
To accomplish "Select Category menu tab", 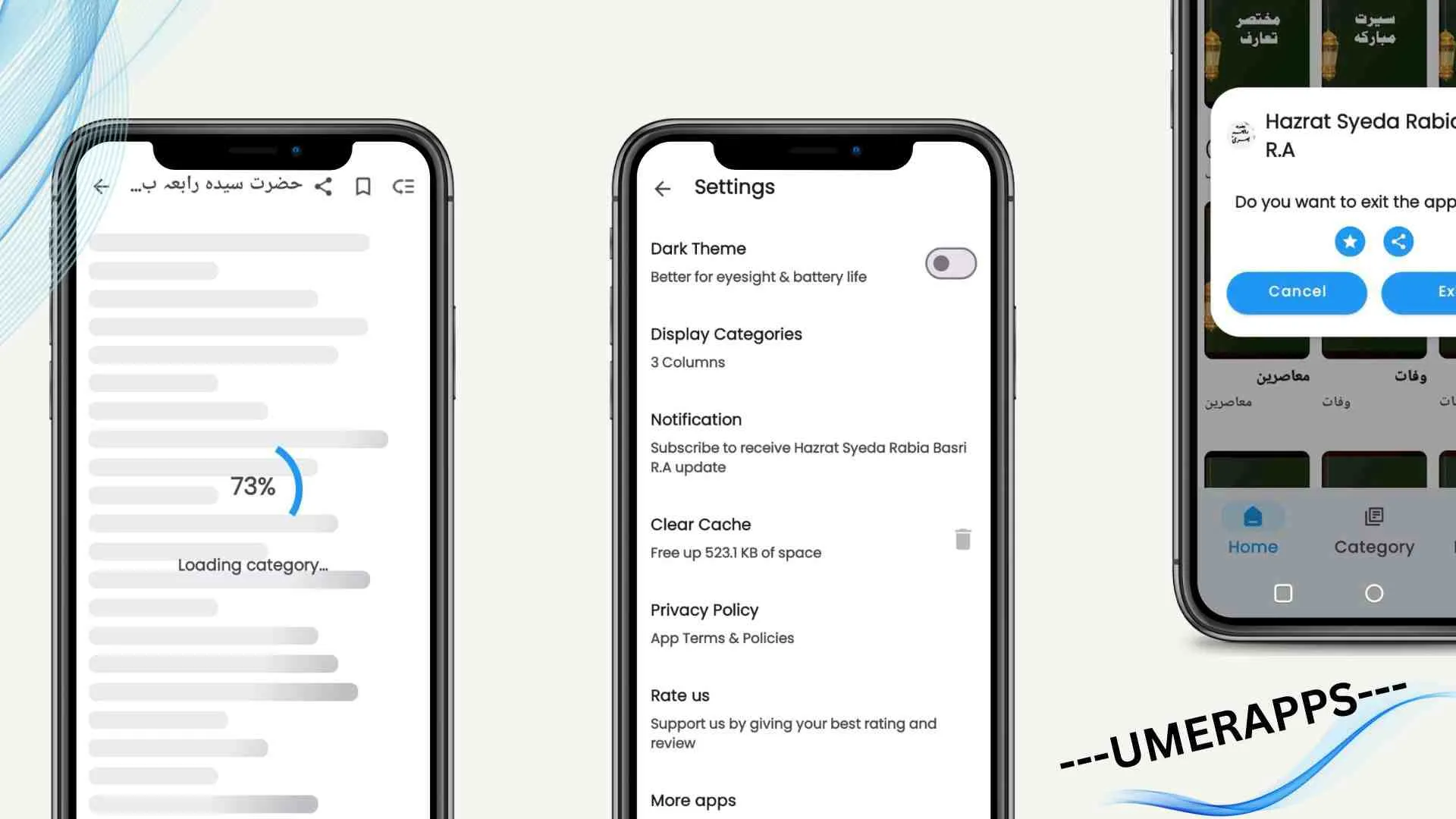I will 1374,530.
